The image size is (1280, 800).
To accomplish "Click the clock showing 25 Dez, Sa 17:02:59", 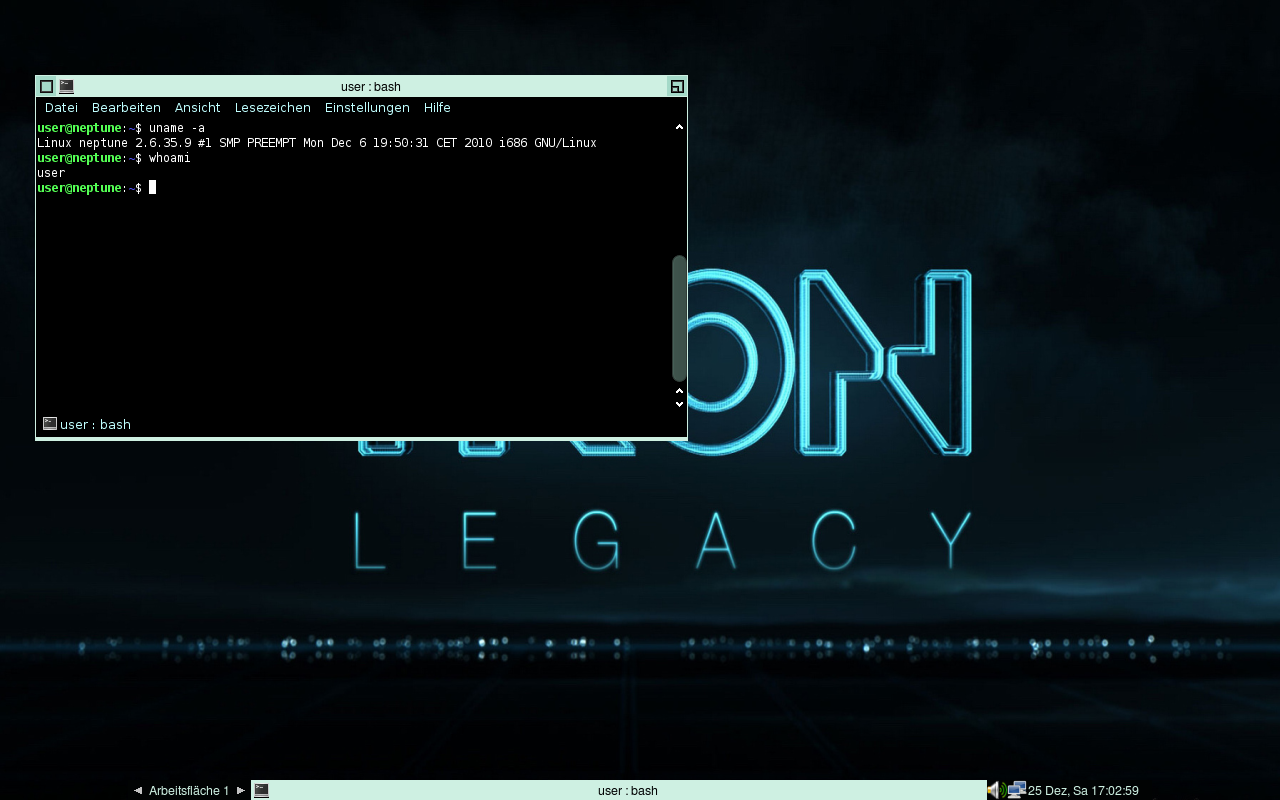I will click(x=1083, y=790).
